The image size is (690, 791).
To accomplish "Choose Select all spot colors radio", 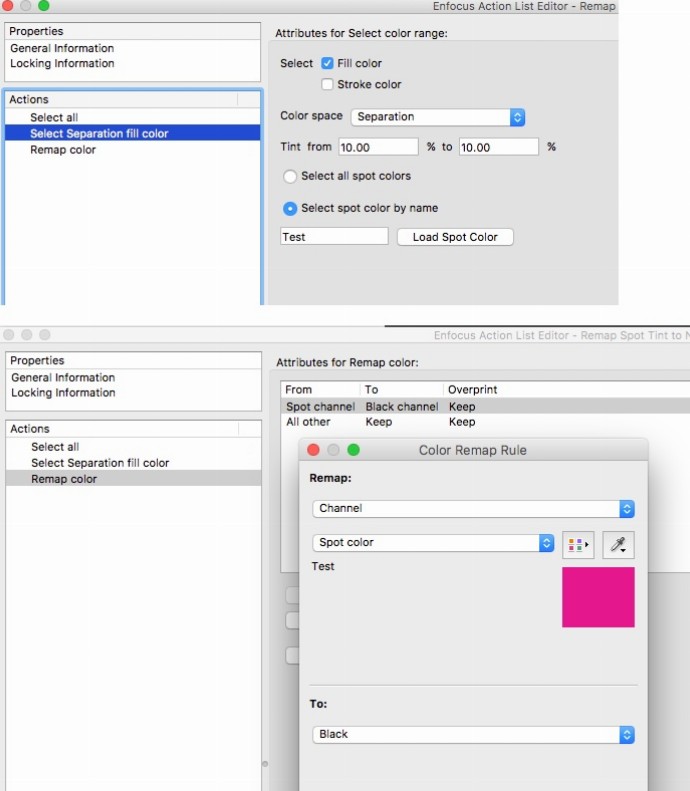I will (290, 176).
